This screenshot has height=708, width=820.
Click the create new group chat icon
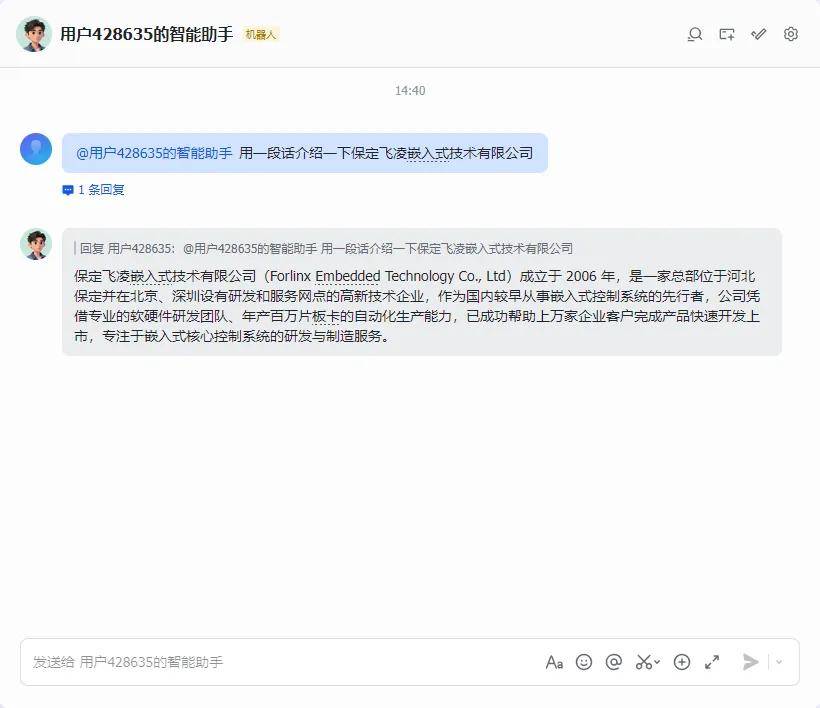[x=727, y=35]
